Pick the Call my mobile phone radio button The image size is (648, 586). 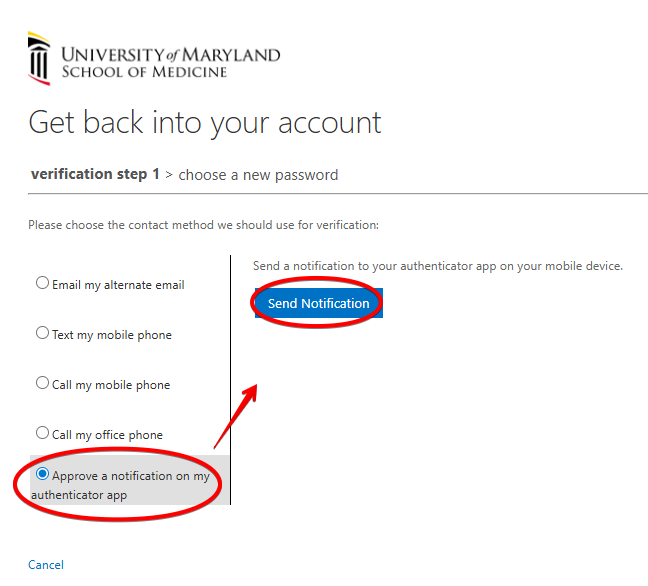point(43,383)
